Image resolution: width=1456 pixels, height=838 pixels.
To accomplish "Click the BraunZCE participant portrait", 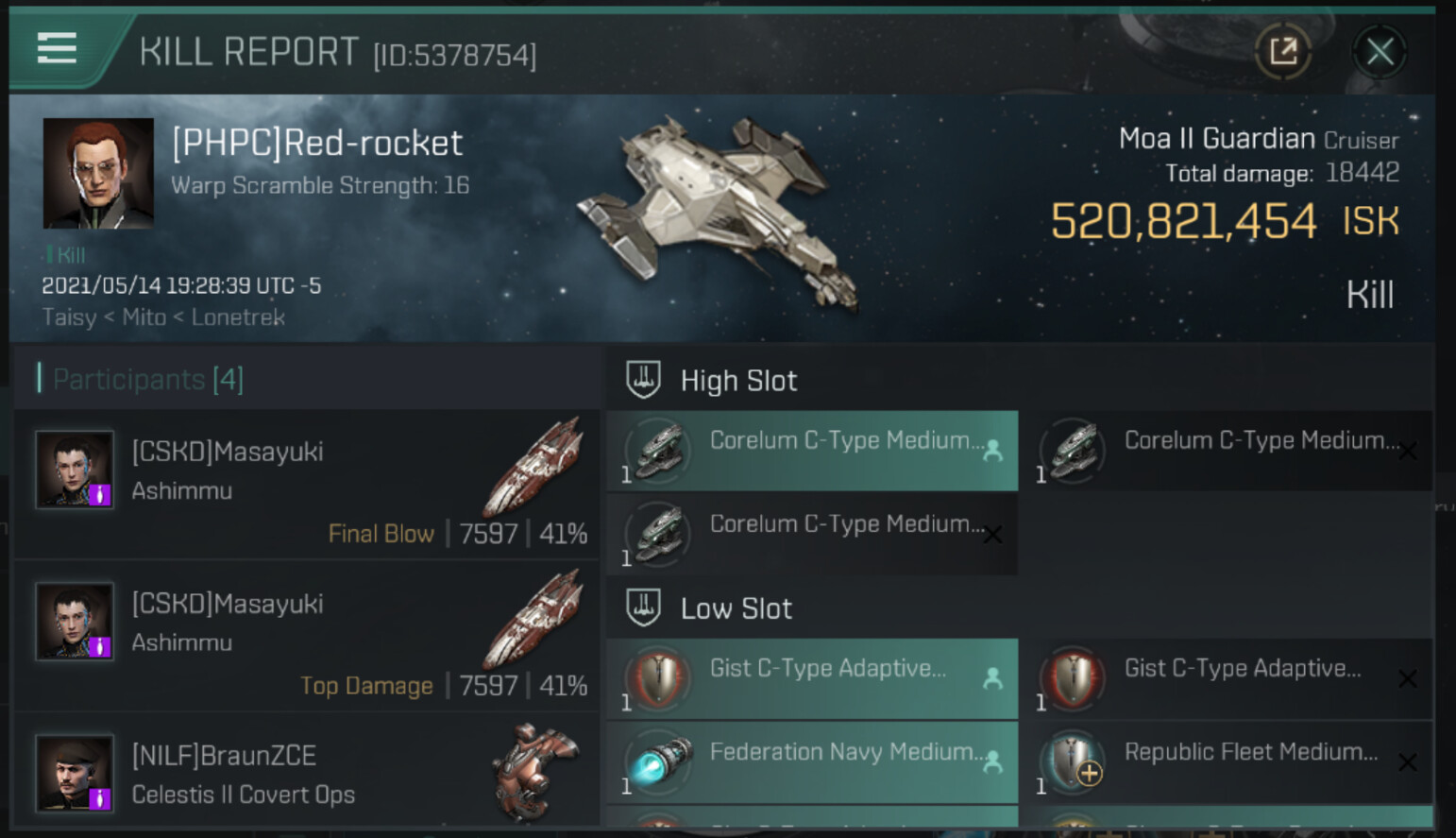I will pyautogui.click(x=75, y=774).
